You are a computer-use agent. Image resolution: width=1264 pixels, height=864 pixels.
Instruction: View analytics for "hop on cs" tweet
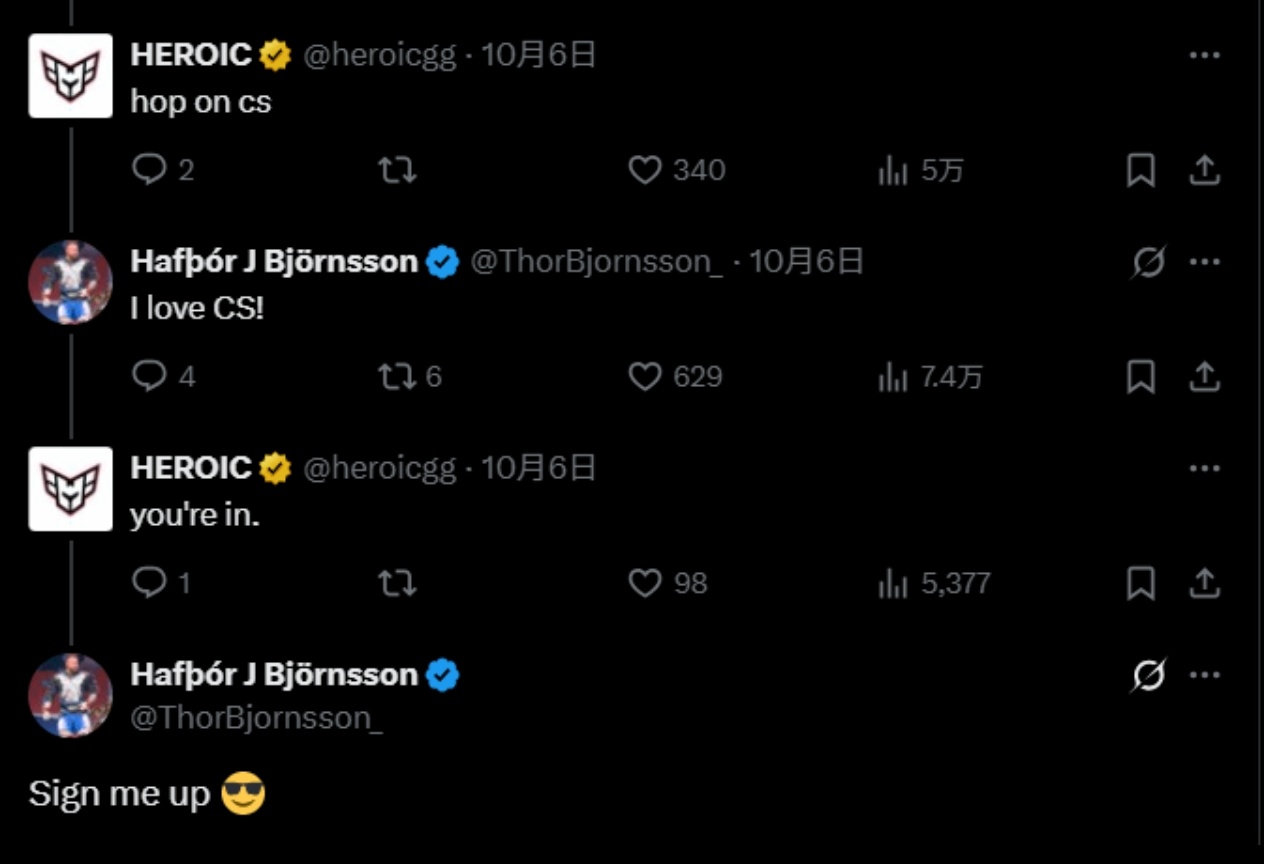891,172
